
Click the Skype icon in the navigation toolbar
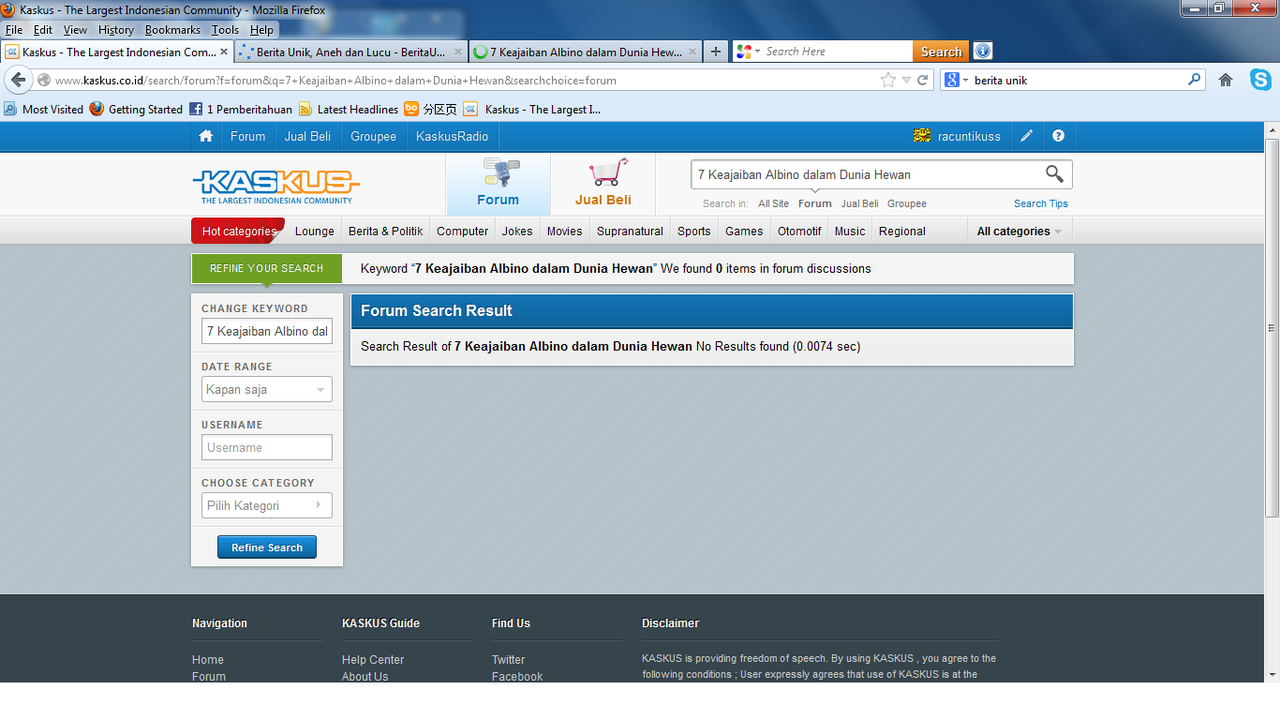point(1260,80)
